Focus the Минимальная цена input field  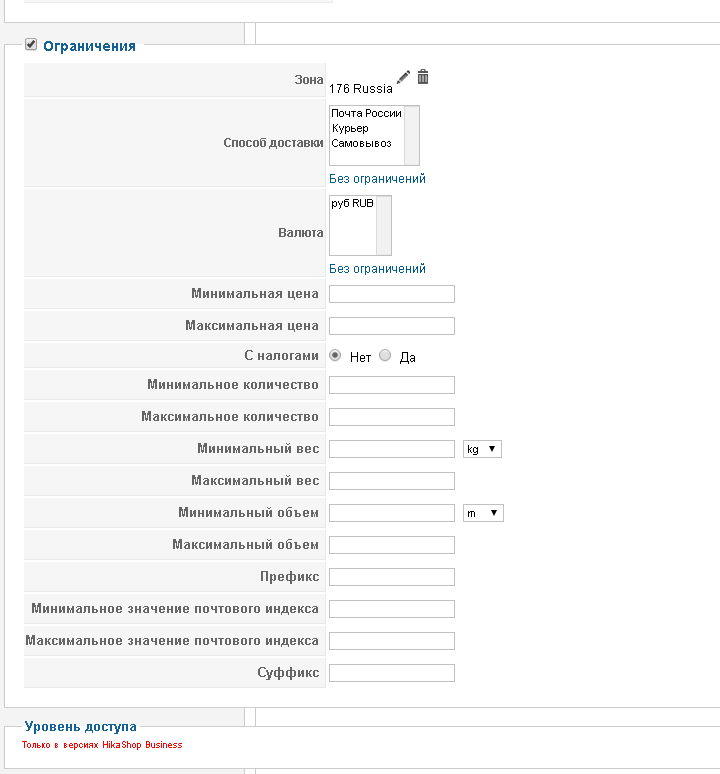[391, 294]
